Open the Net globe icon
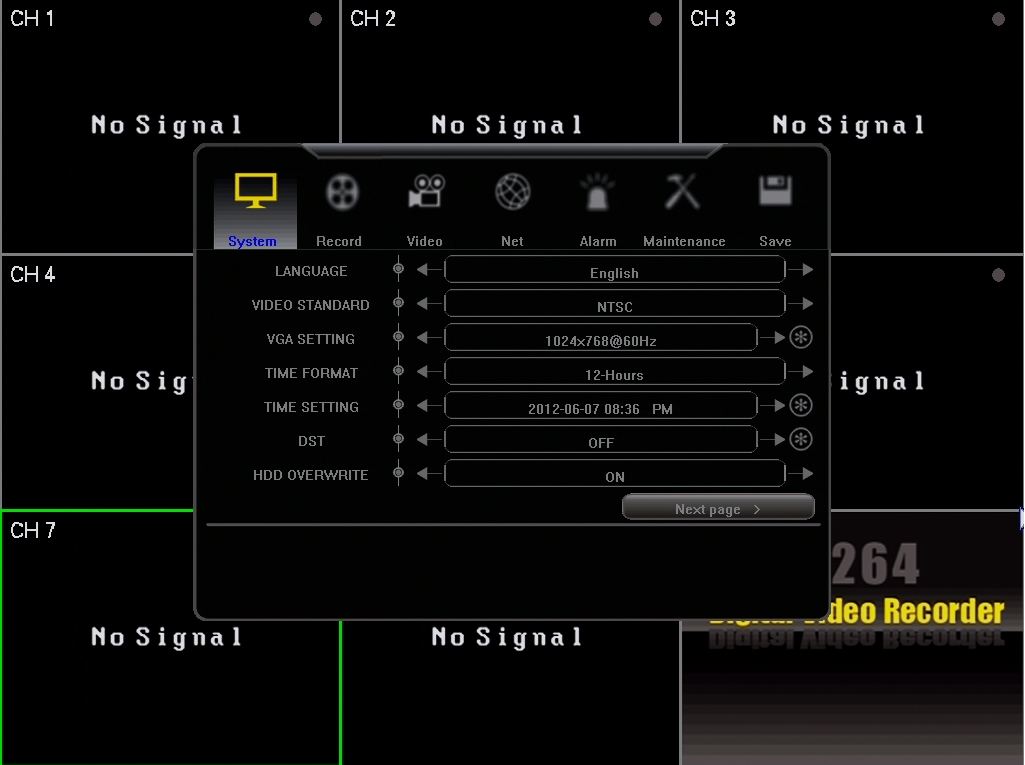The width and height of the screenshot is (1025, 765). pos(512,192)
